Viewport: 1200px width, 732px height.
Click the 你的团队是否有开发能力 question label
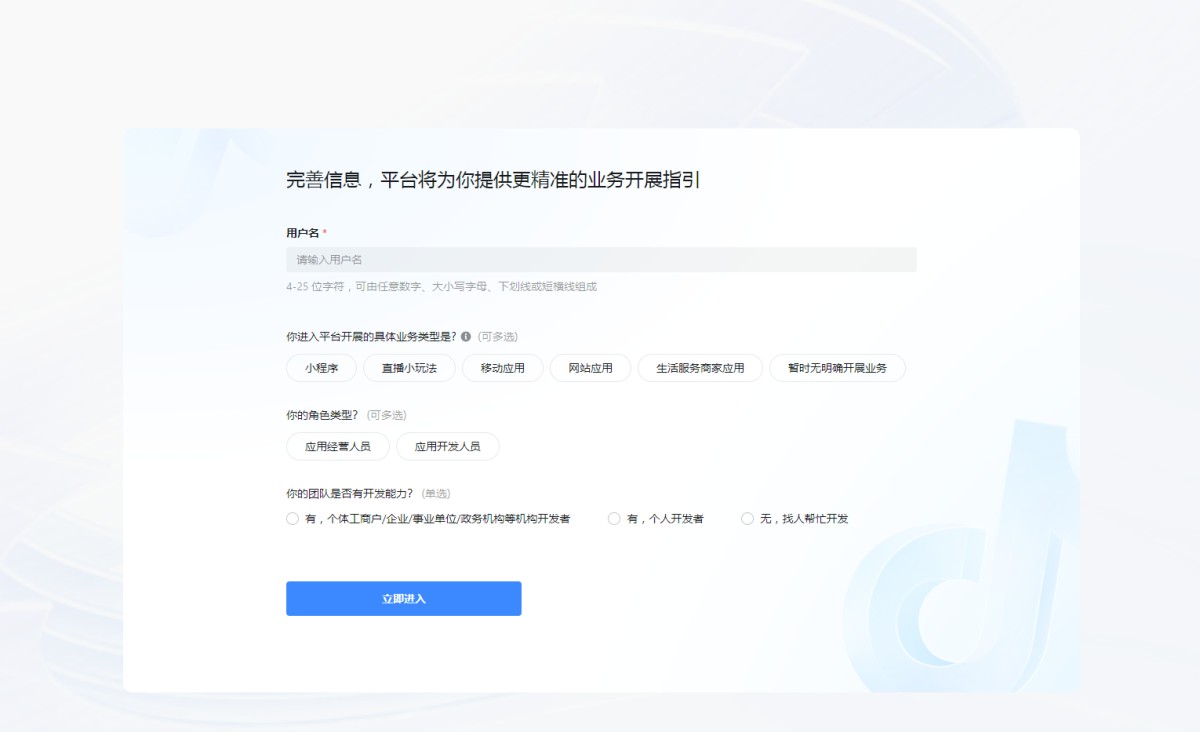click(350, 493)
